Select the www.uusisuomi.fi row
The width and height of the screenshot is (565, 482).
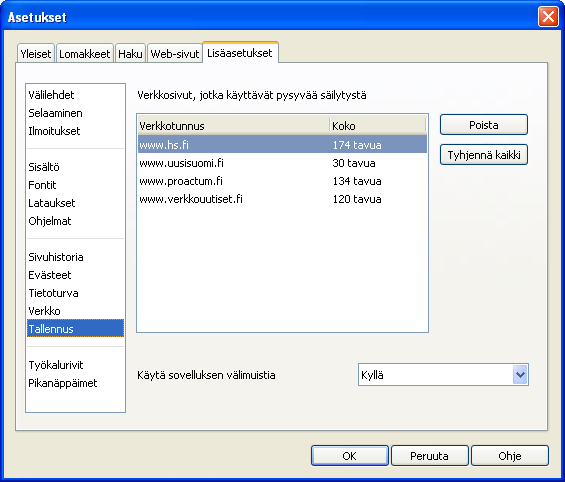pyautogui.click(x=282, y=163)
